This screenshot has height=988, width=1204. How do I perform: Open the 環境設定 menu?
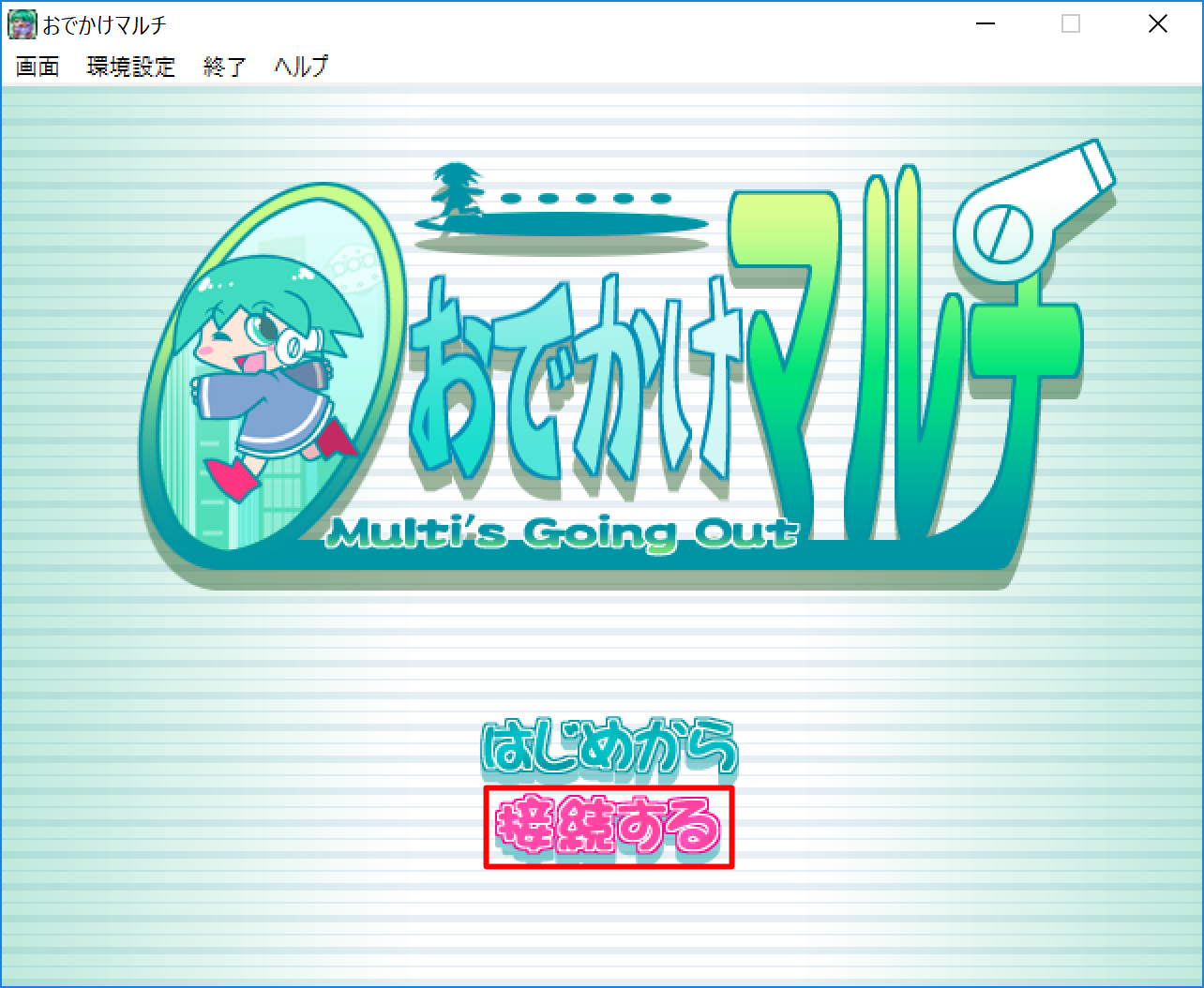point(131,67)
